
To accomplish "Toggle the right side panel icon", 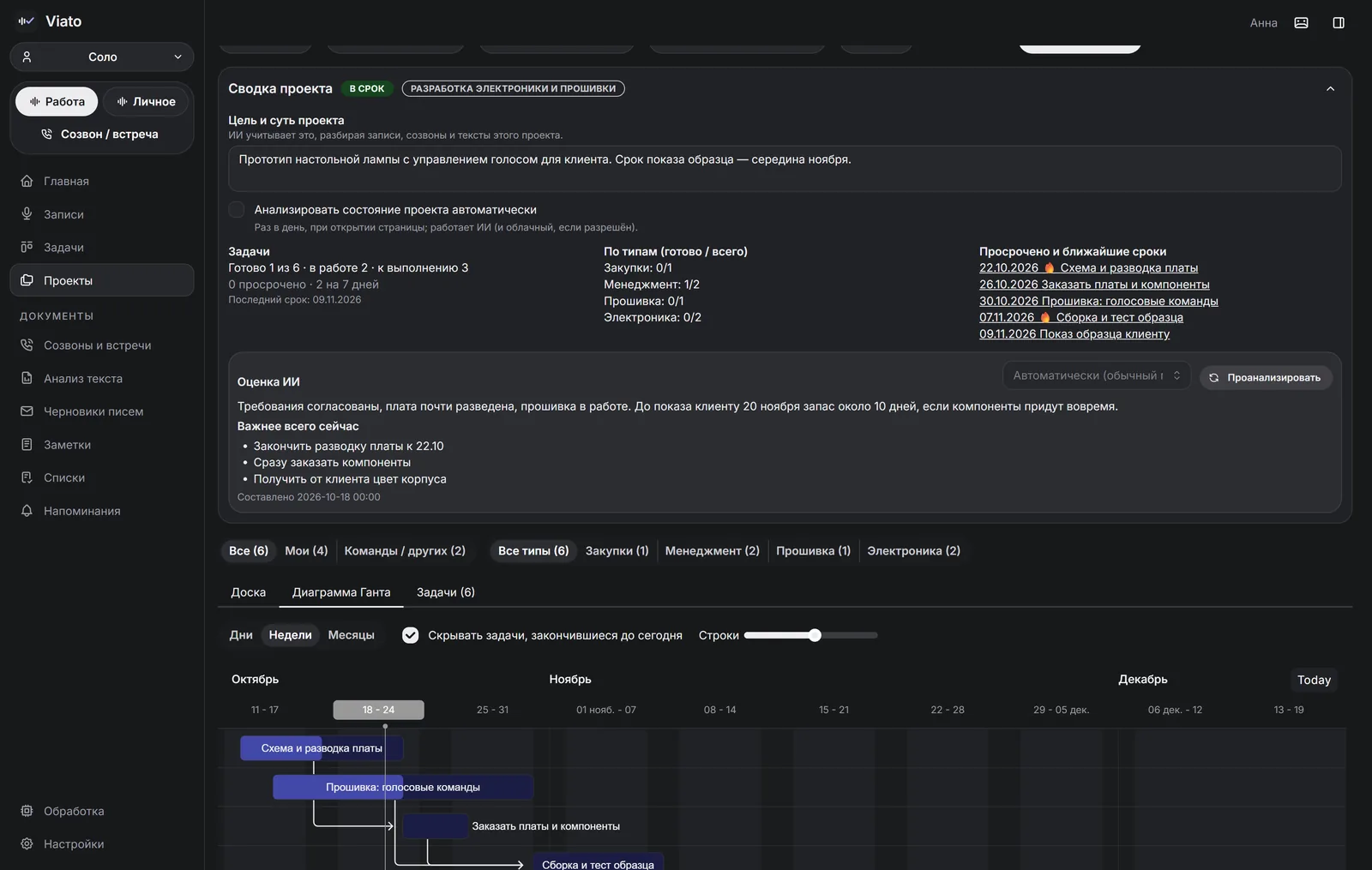I will (x=1339, y=23).
